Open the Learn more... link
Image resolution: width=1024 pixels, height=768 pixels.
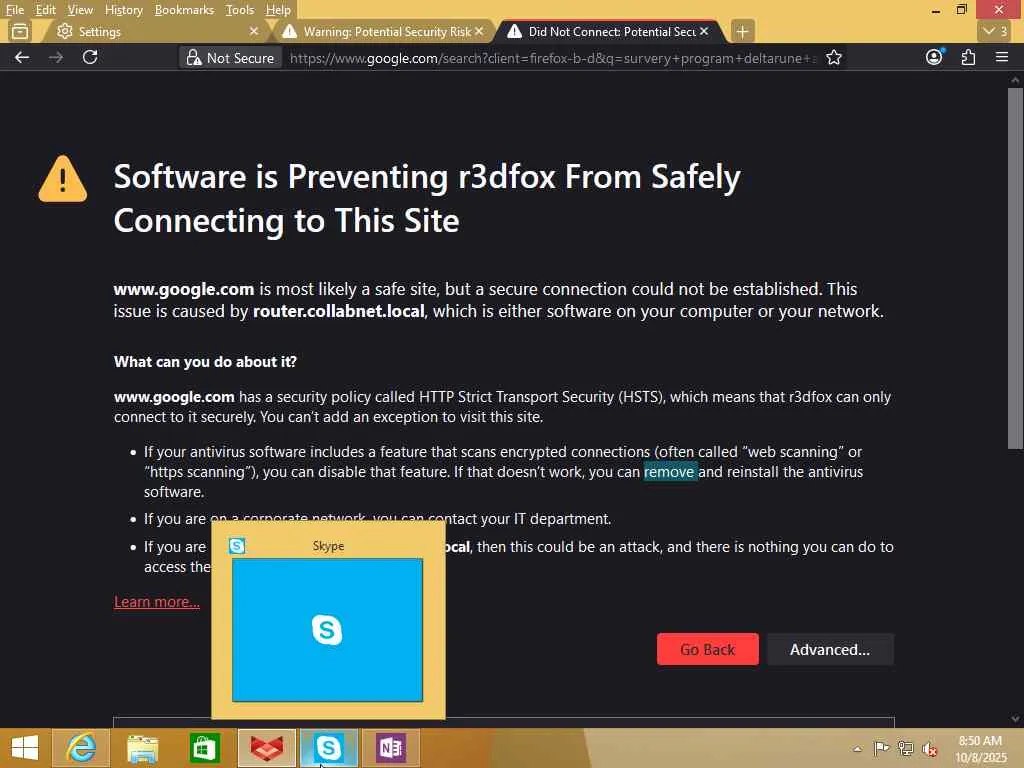157,601
